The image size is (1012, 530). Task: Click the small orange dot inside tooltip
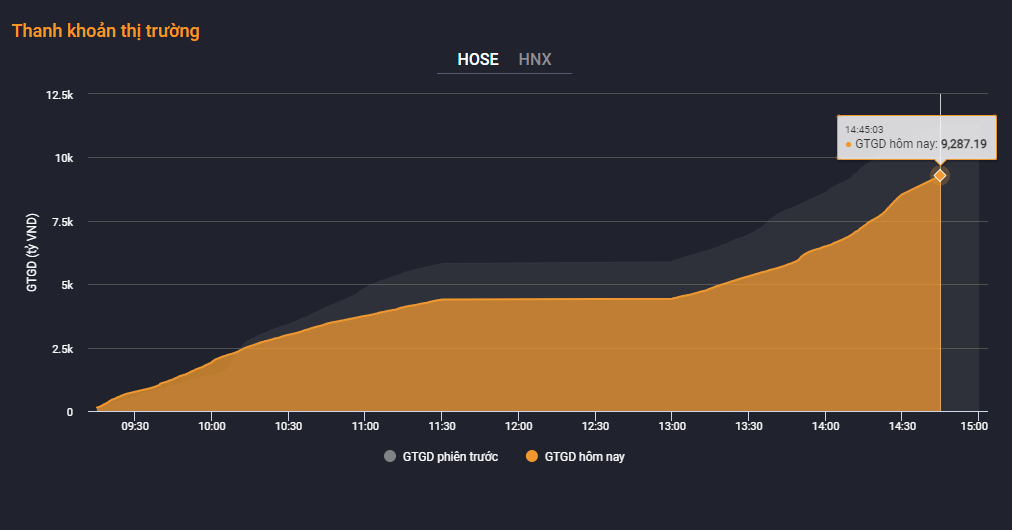tap(849, 145)
